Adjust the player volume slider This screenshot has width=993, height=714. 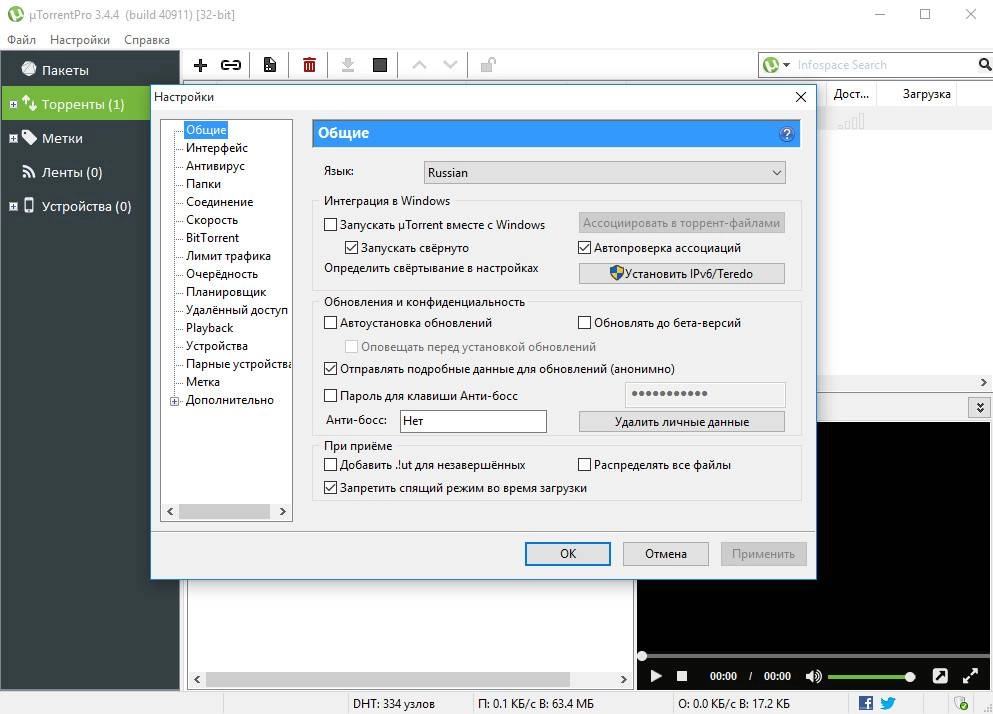[910, 676]
